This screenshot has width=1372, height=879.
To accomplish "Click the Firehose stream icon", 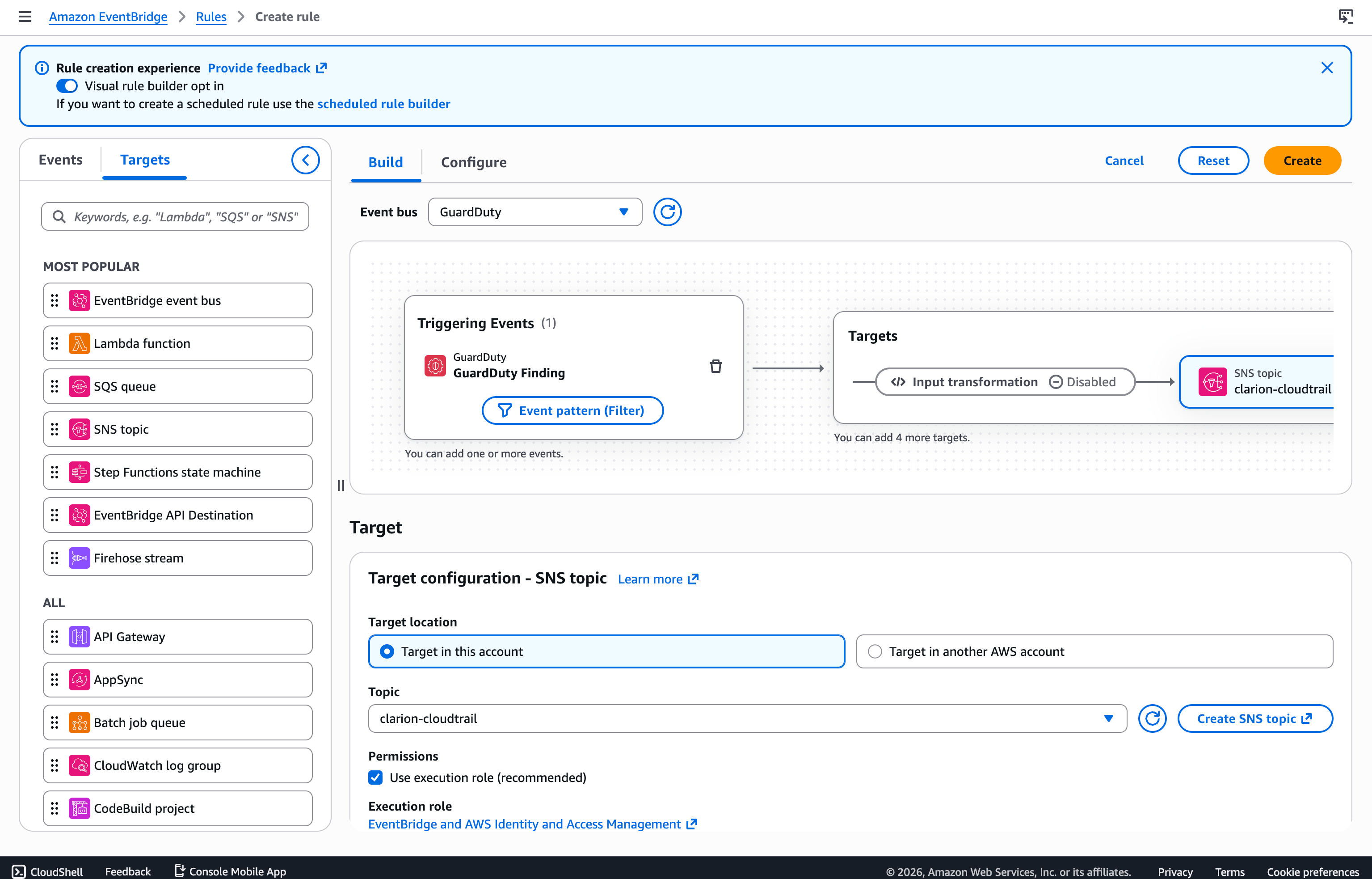I will (x=79, y=558).
